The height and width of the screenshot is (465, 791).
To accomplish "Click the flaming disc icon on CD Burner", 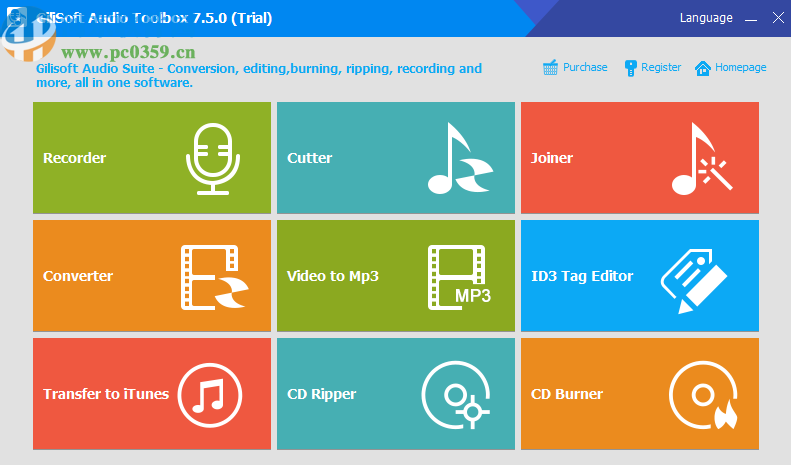I will coord(703,395).
